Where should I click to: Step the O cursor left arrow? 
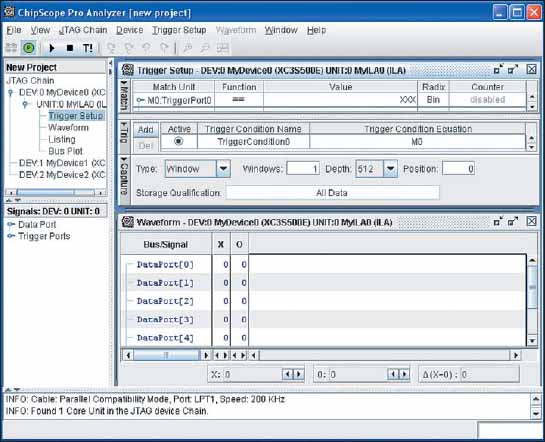point(393,375)
